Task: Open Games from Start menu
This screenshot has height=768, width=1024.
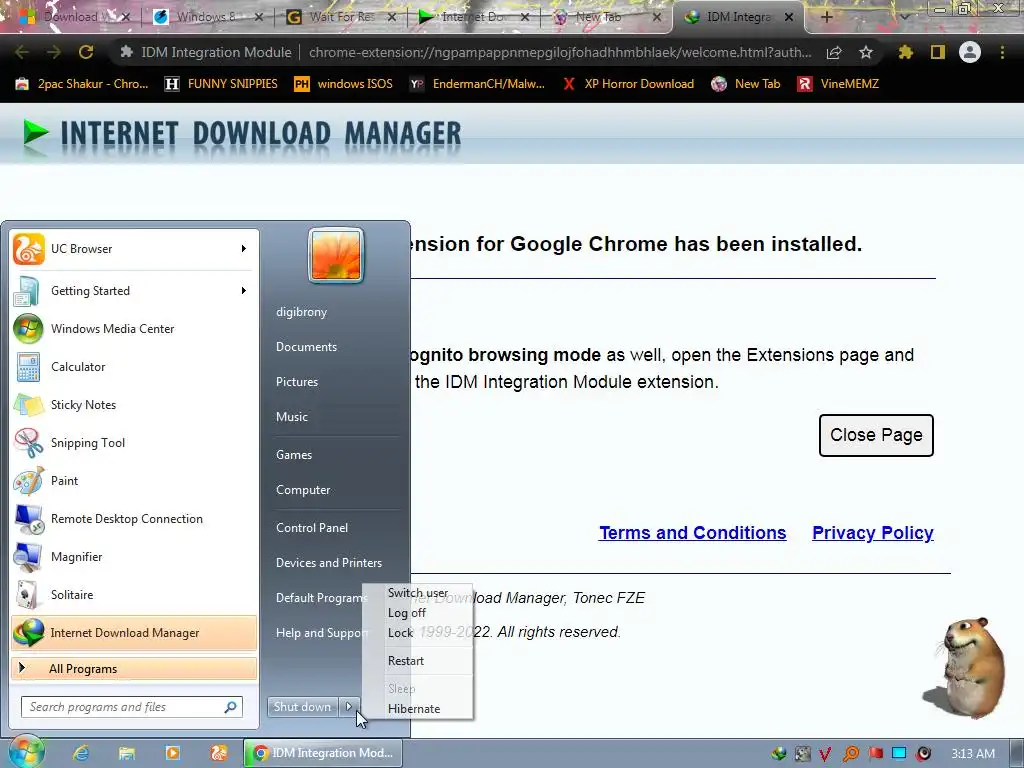Action: click(x=294, y=455)
